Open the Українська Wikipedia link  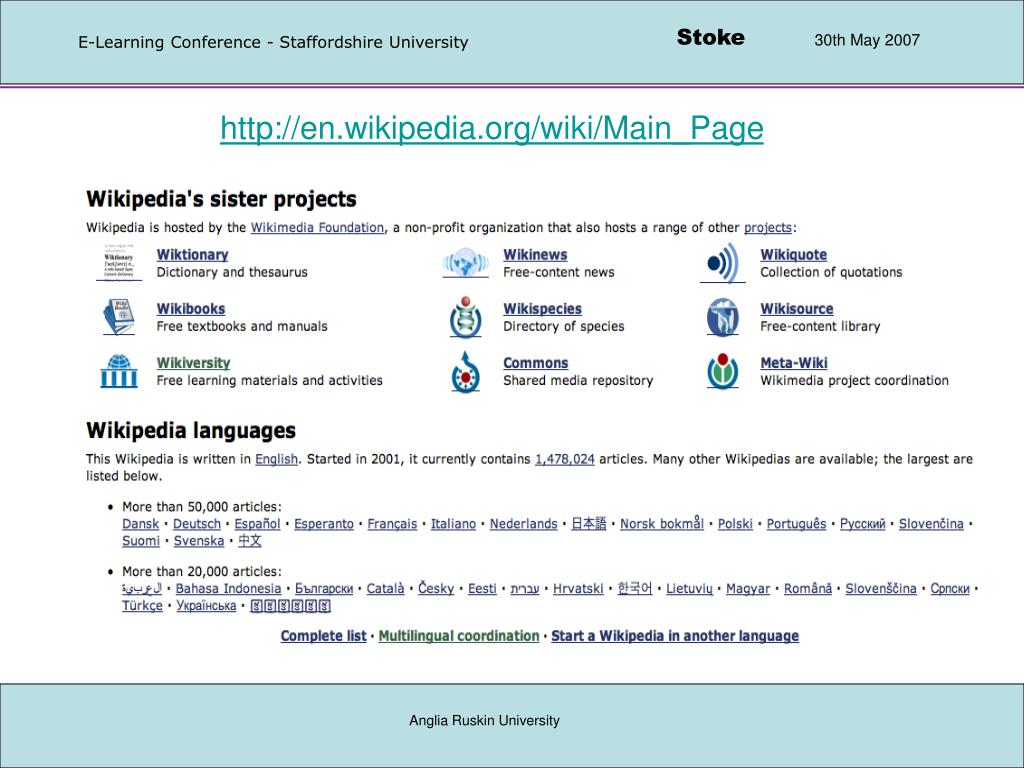[x=206, y=605]
